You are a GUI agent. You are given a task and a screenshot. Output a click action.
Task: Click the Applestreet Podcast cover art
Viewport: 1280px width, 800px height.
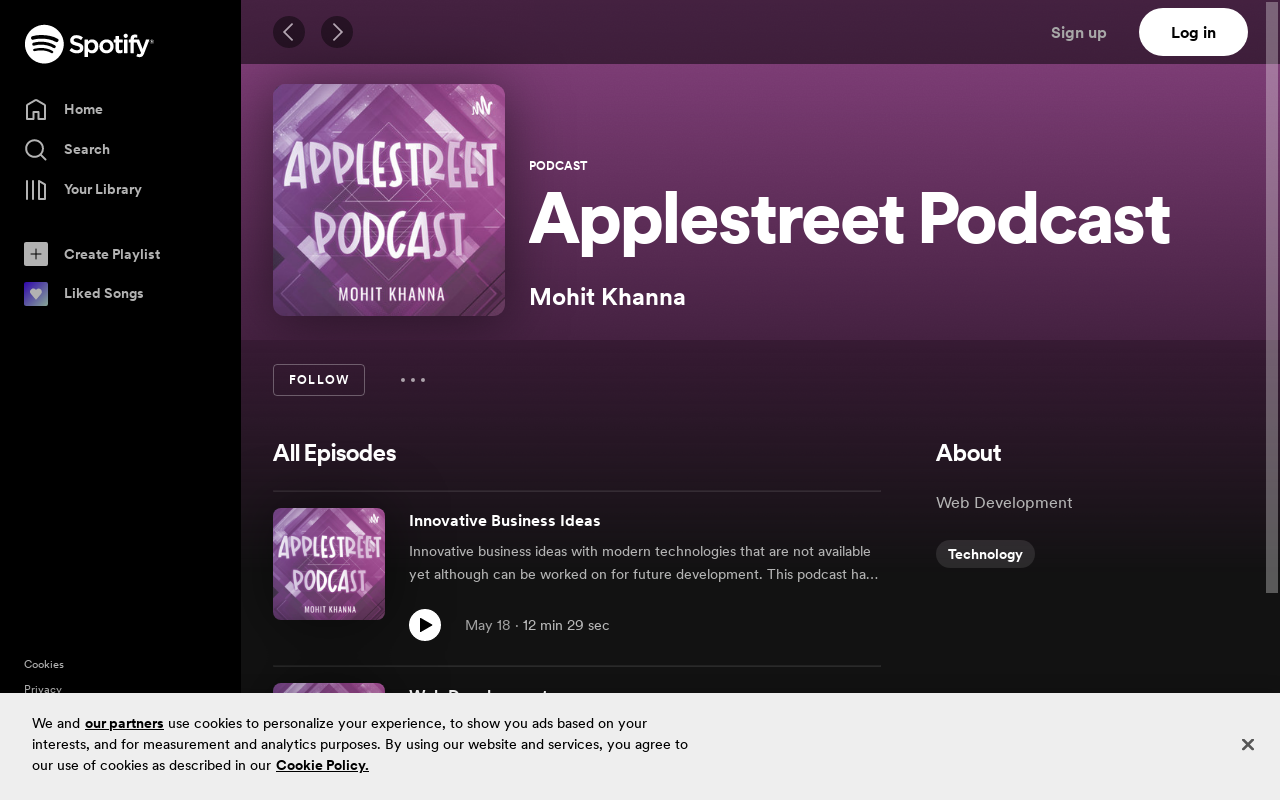pyautogui.click(x=389, y=200)
